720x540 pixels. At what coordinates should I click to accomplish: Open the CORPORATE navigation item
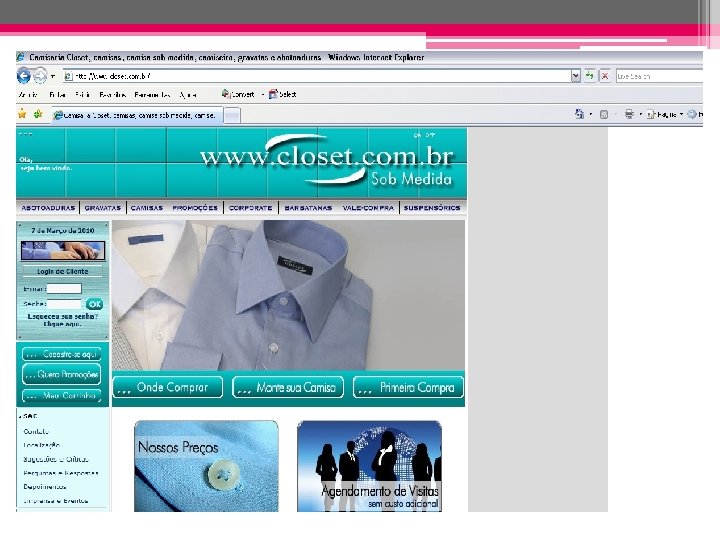251,208
